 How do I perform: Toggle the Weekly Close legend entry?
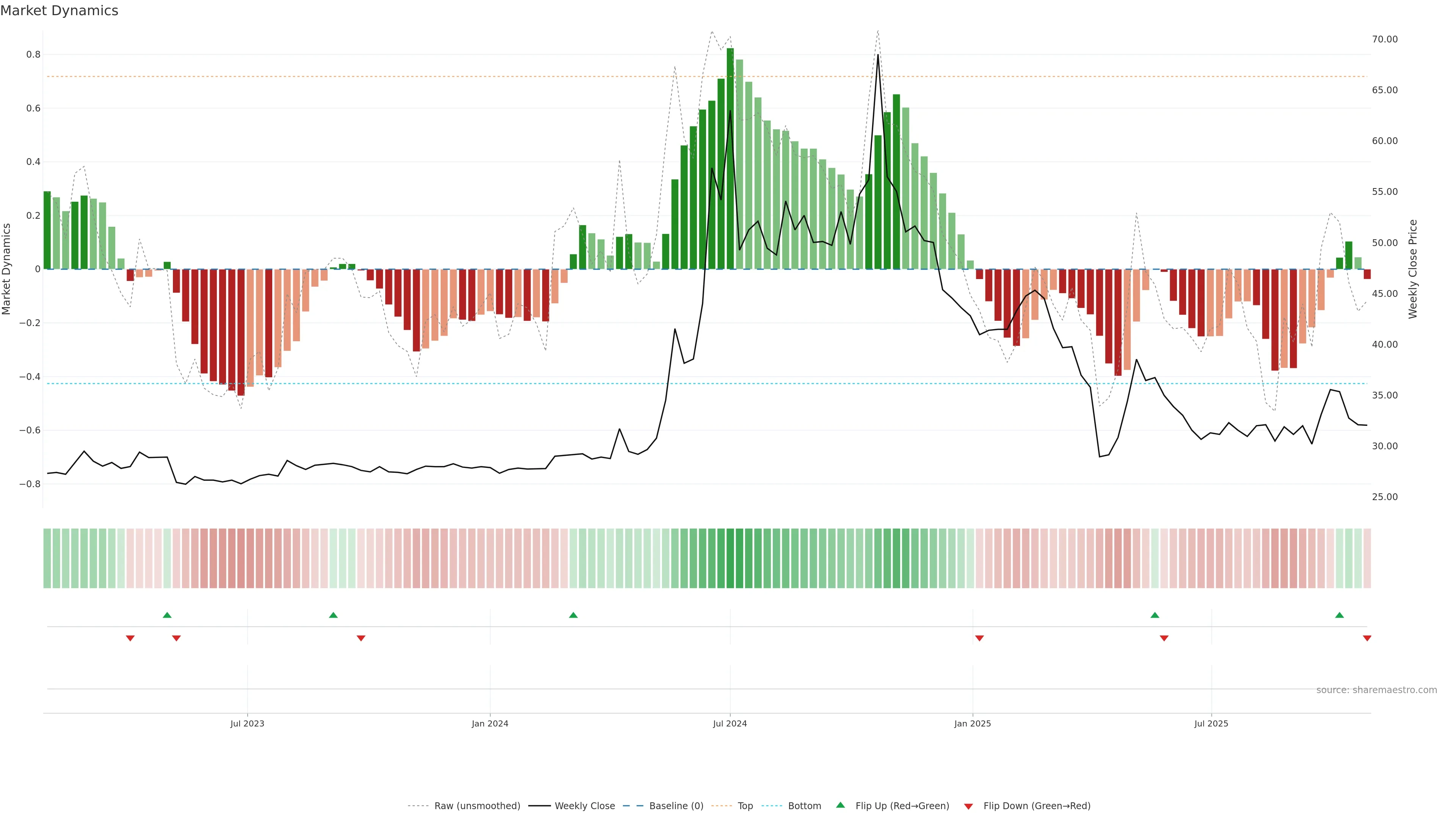[x=584, y=806]
